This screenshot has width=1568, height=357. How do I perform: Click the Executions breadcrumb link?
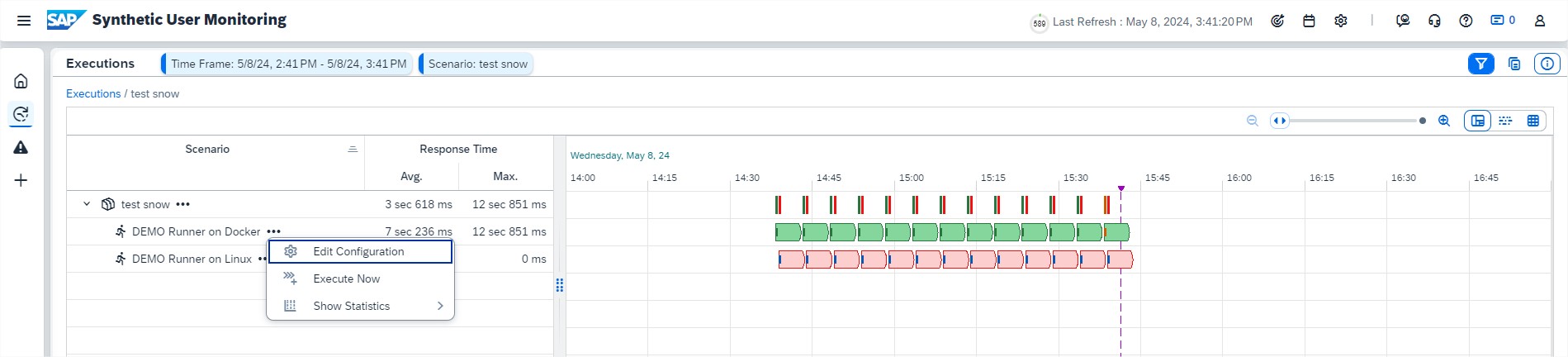(x=93, y=93)
